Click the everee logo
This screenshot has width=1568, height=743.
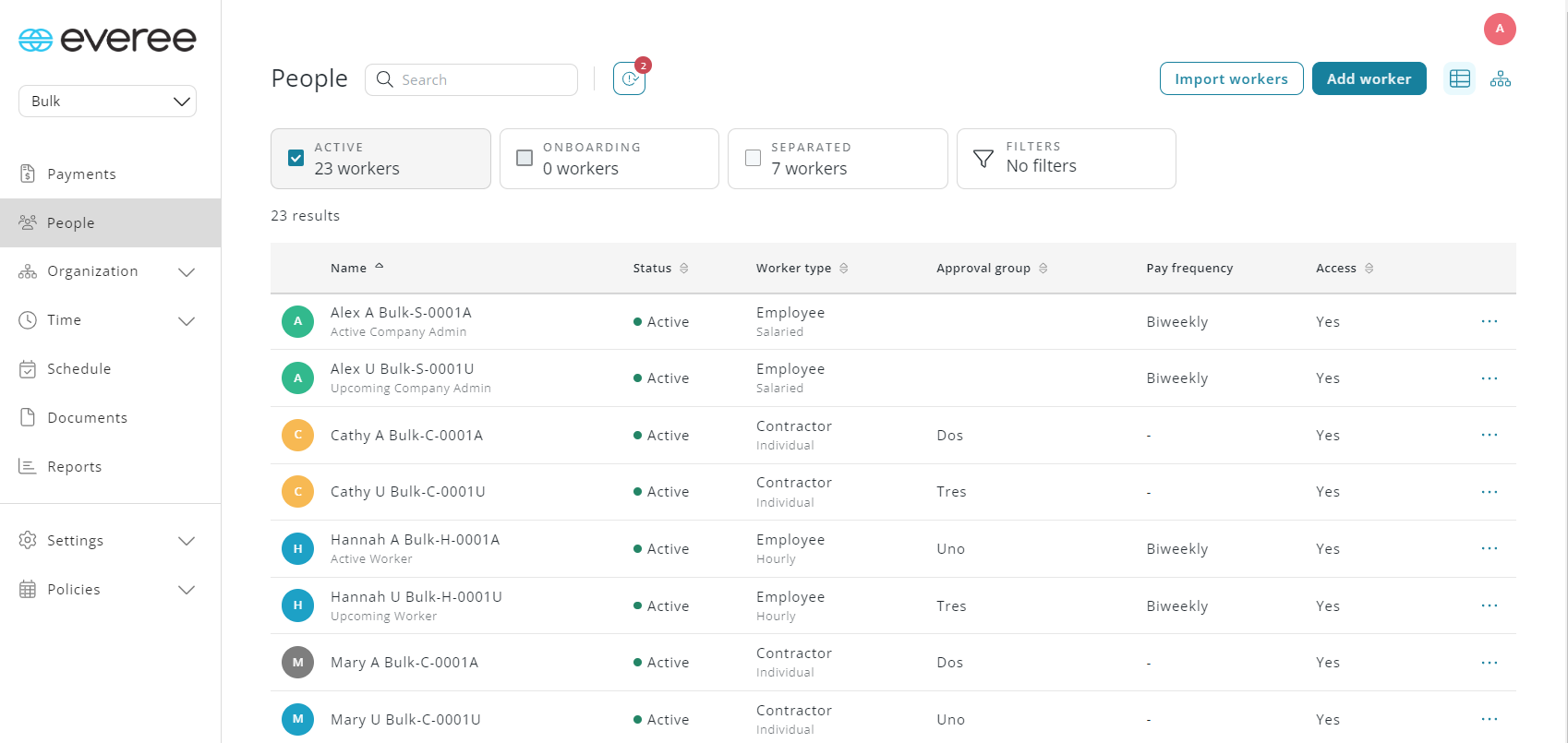108,40
